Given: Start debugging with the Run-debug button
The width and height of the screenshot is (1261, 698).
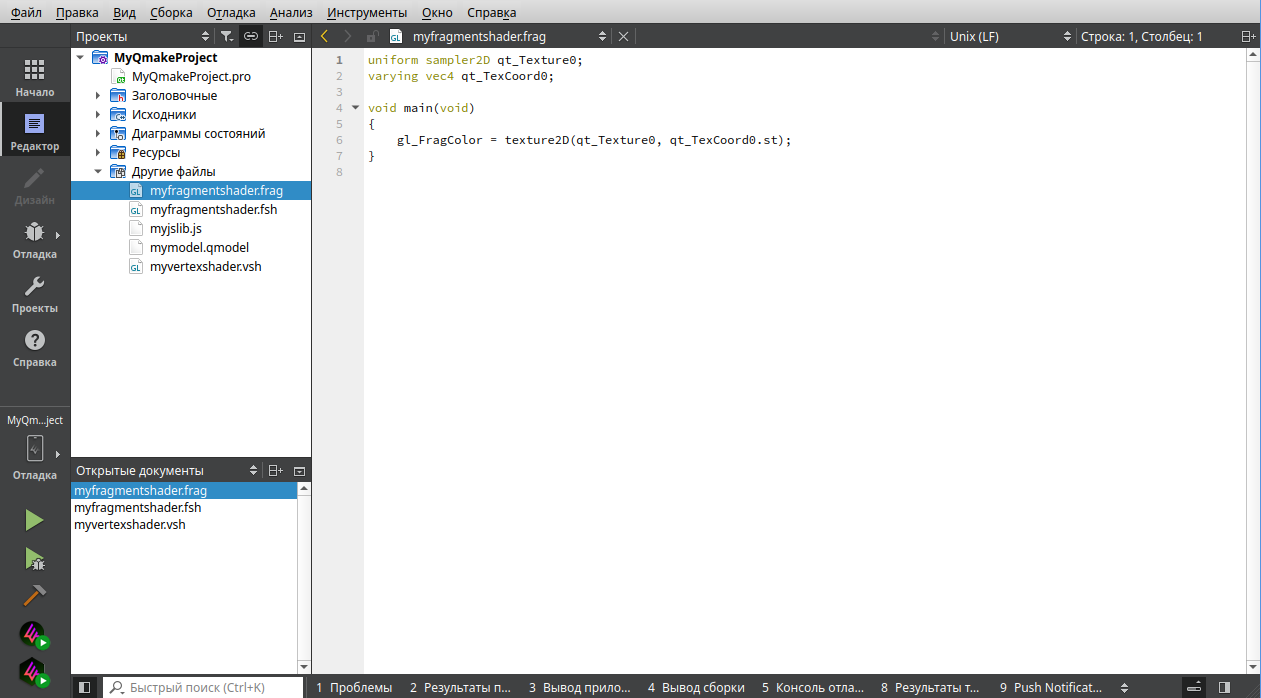Looking at the screenshot, I should click(x=34, y=558).
